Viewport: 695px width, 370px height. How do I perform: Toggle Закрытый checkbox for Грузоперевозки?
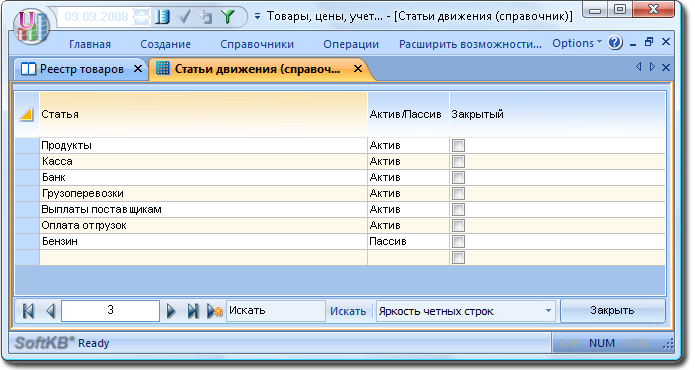coord(458,193)
